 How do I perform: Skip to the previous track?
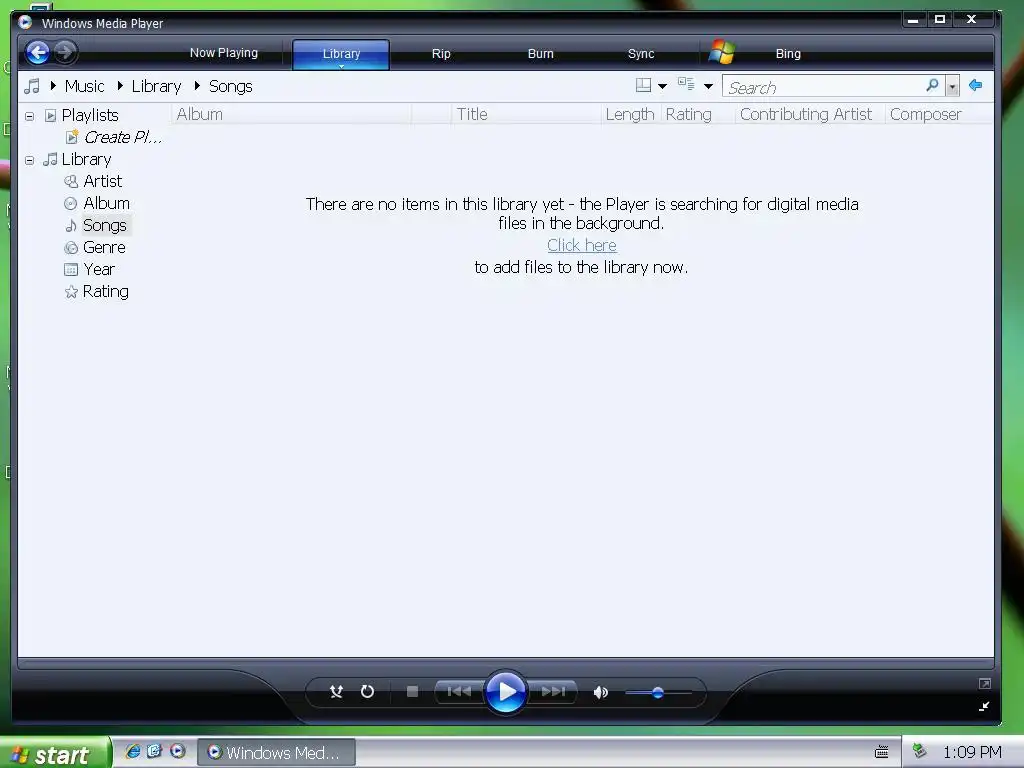click(x=459, y=691)
